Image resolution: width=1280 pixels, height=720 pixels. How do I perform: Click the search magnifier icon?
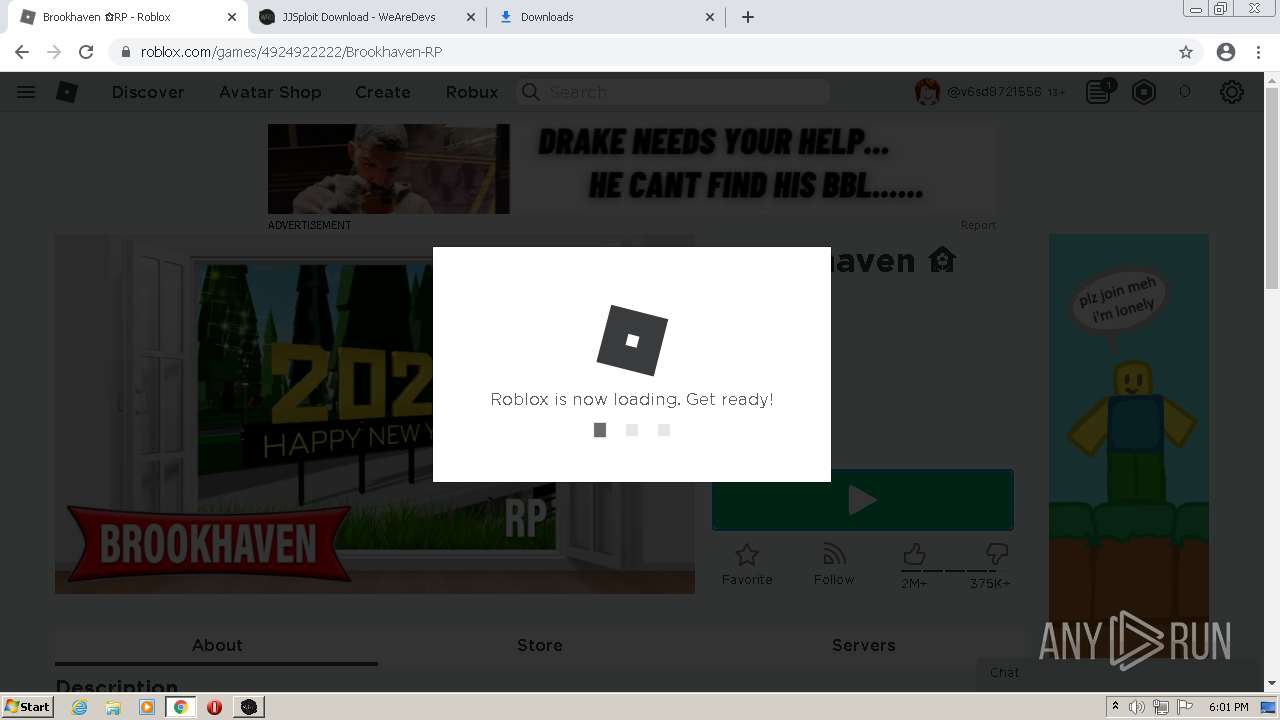(531, 92)
